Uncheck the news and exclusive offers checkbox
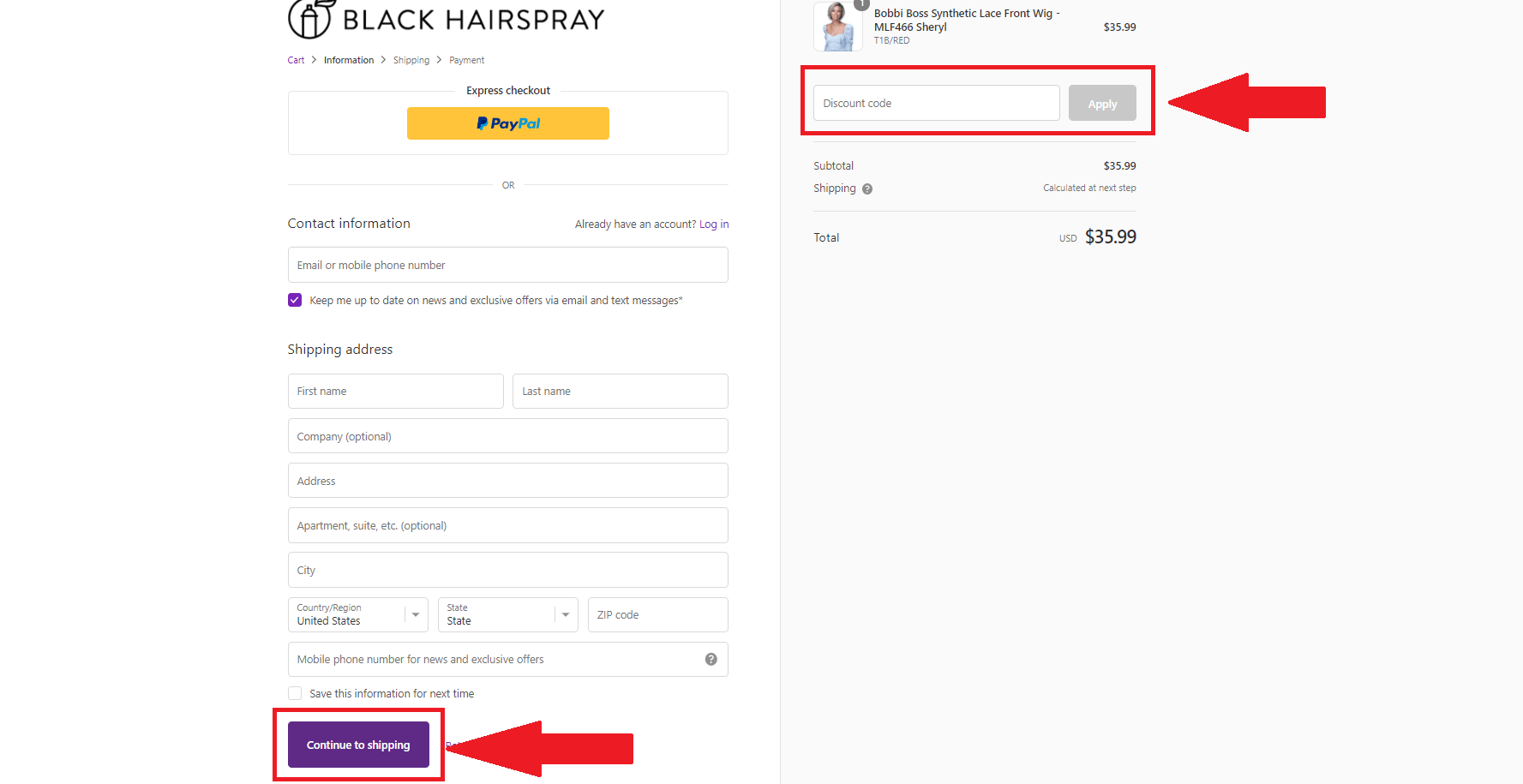1523x784 pixels. [x=295, y=300]
